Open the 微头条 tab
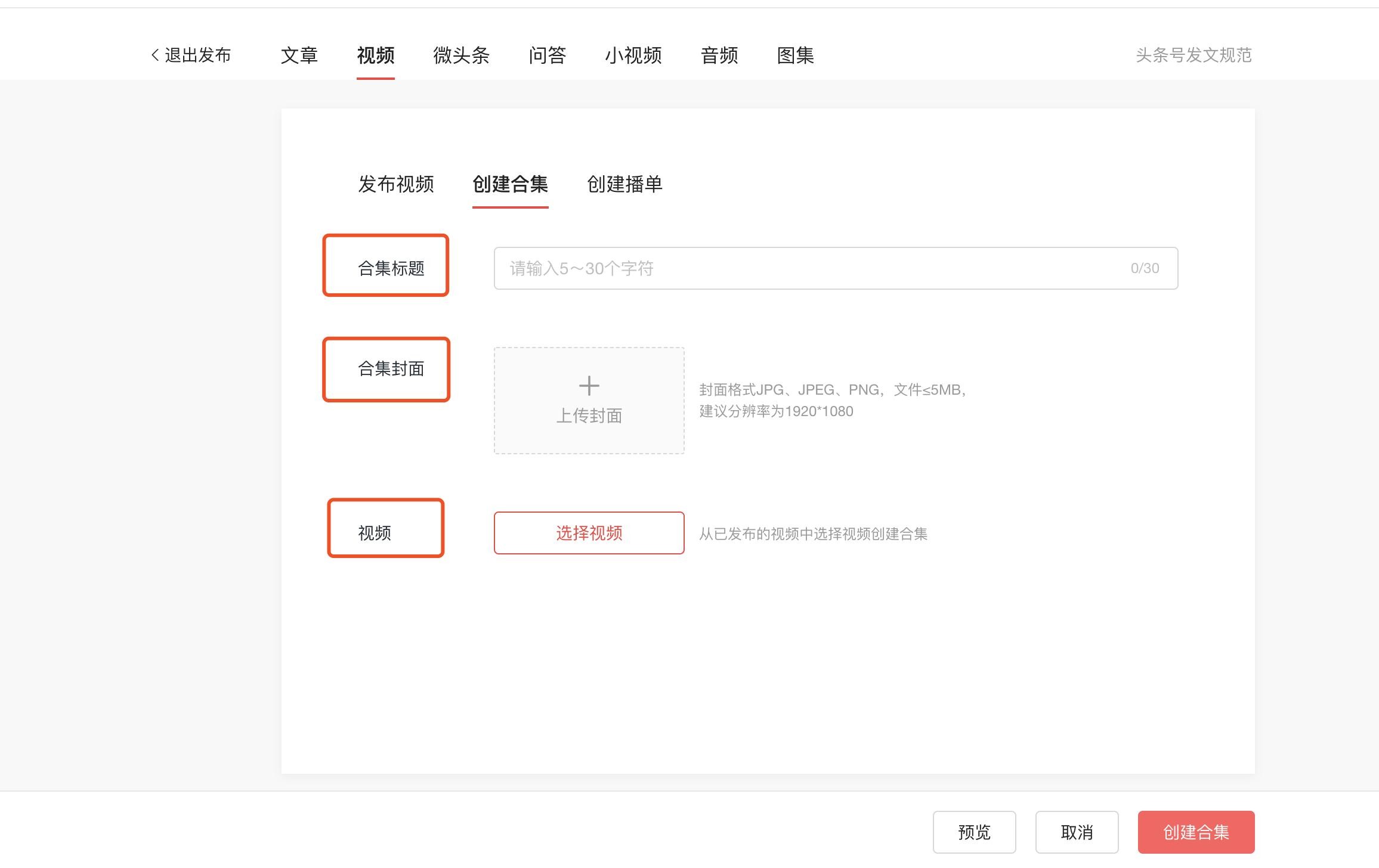Image resolution: width=1379 pixels, height=868 pixels. coord(461,55)
